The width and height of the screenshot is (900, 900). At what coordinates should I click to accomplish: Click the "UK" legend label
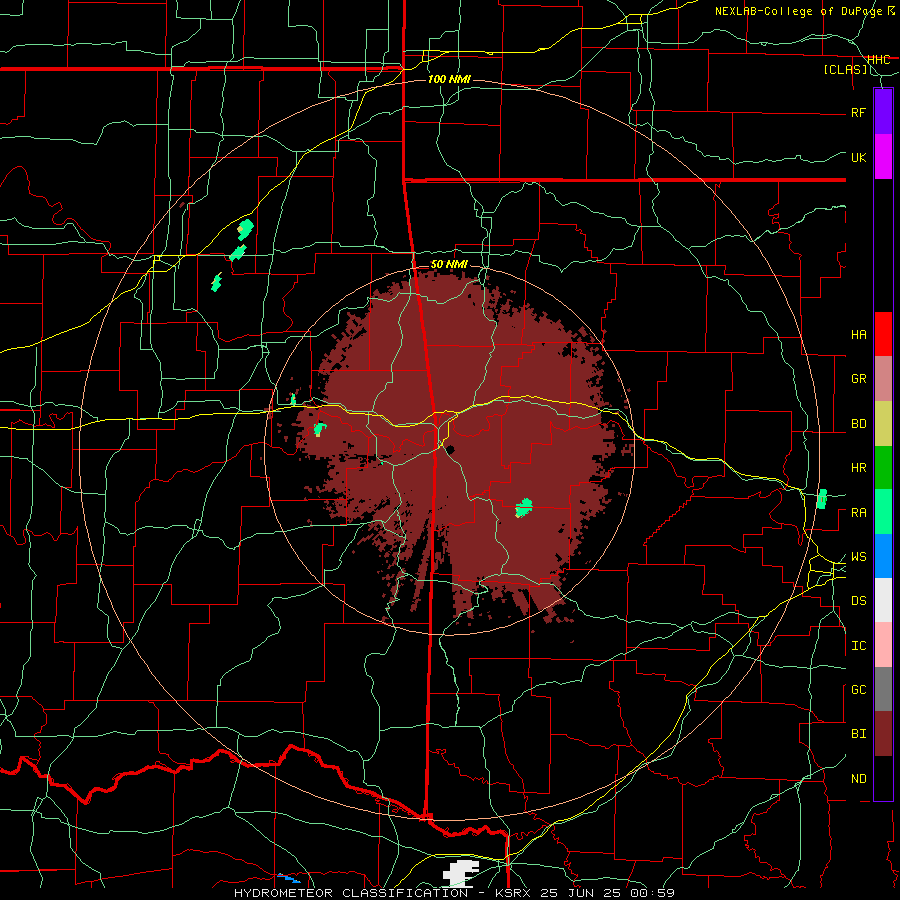click(x=858, y=157)
